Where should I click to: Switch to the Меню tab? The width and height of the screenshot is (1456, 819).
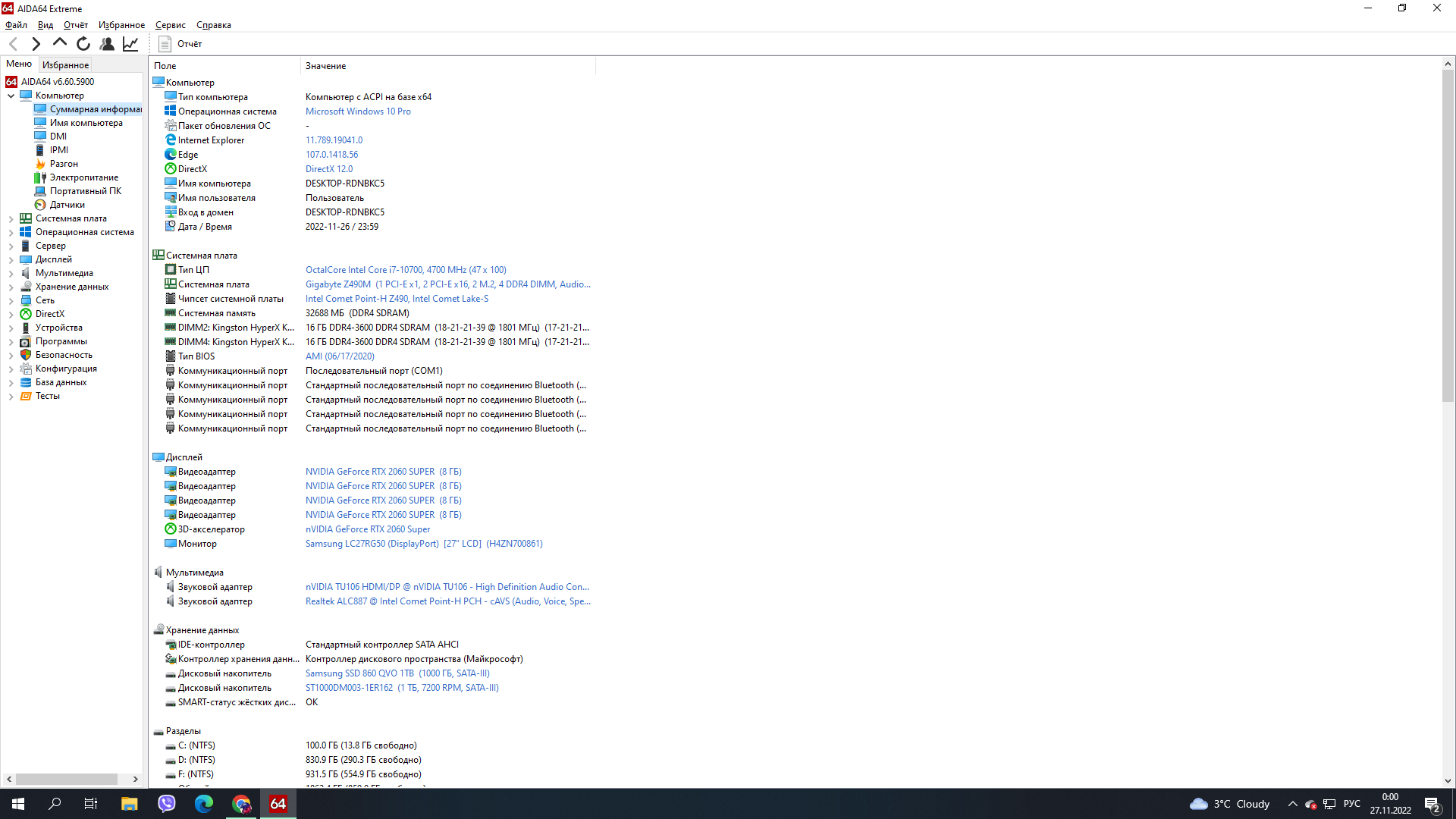pyautogui.click(x=19, y=64)
